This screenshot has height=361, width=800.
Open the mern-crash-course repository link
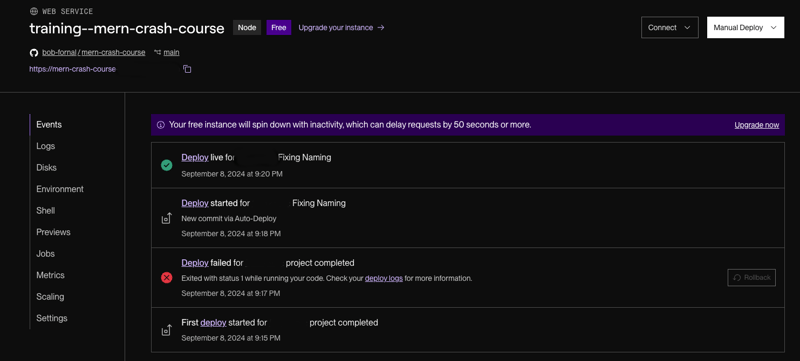(113, 53)
